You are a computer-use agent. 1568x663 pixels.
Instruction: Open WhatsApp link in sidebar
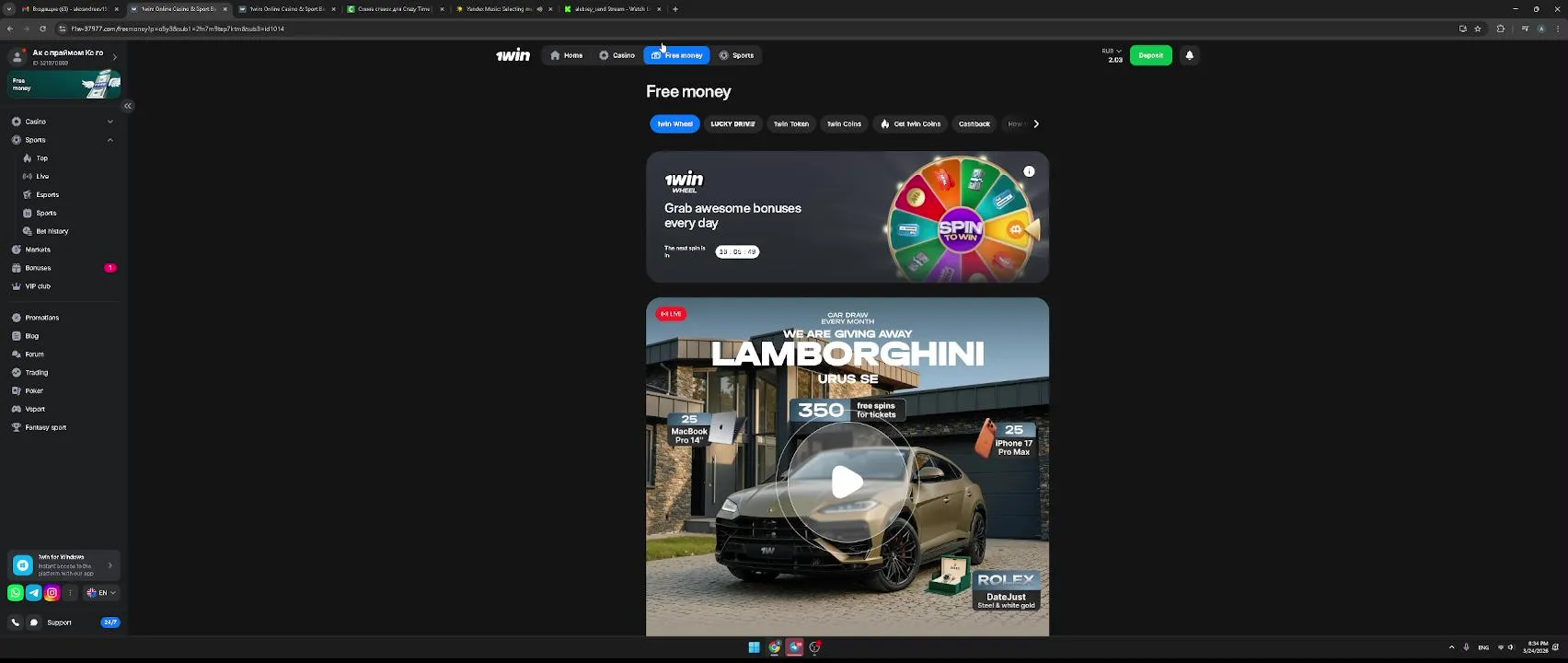[16, 593]
